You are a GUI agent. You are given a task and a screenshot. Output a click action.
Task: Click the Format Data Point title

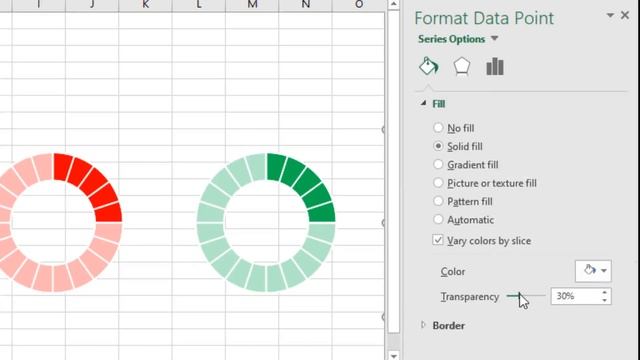click(x=484, y=18)
